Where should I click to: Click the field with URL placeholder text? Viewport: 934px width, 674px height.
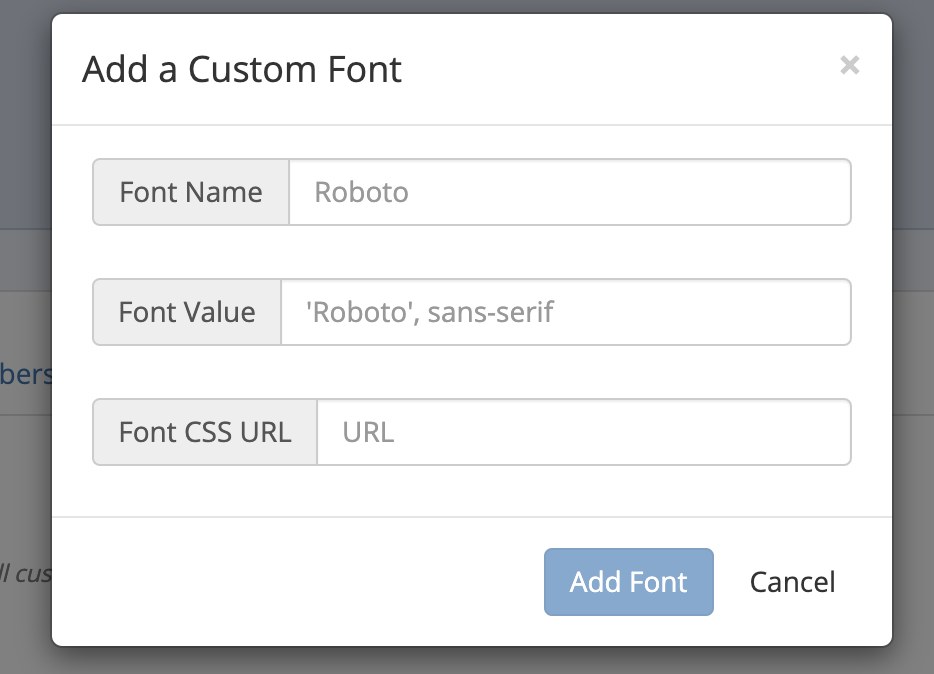(582, 432)
